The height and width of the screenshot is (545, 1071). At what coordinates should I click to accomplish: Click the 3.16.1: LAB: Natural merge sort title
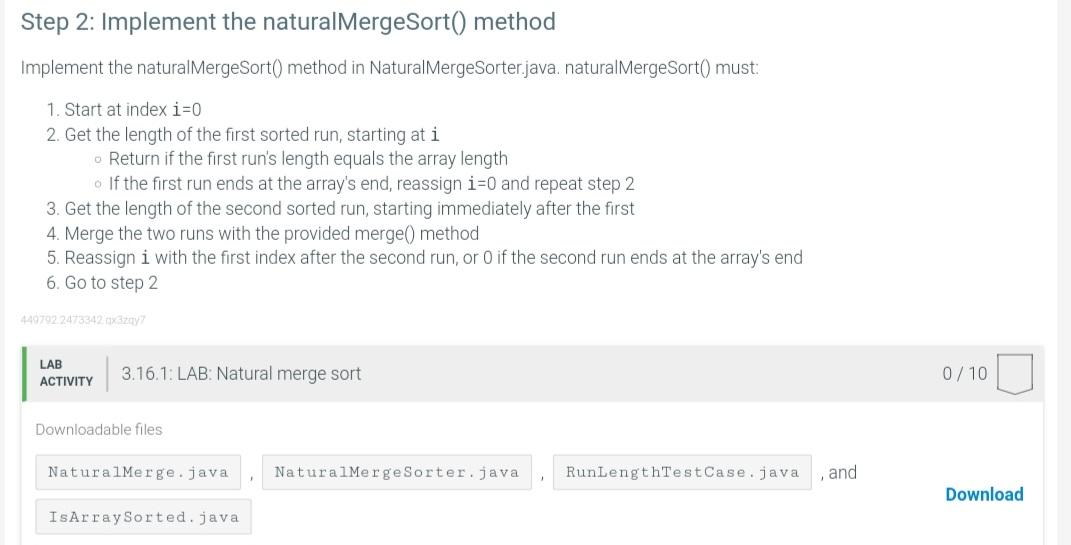pos(241,374)
